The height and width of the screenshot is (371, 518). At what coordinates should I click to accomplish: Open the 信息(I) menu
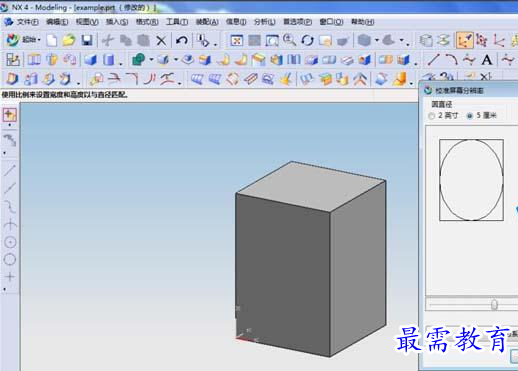pos(236,22)
